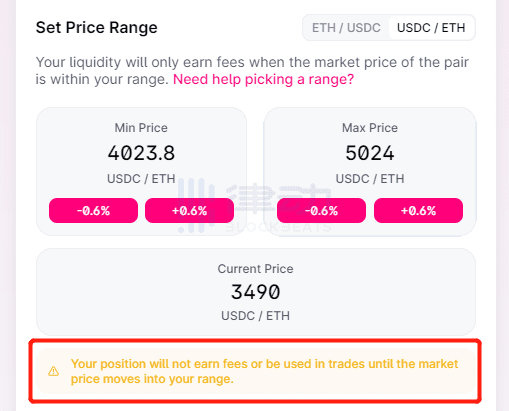Click the warning triangle icon
The image size is (509, 411).
pos(53,371)
